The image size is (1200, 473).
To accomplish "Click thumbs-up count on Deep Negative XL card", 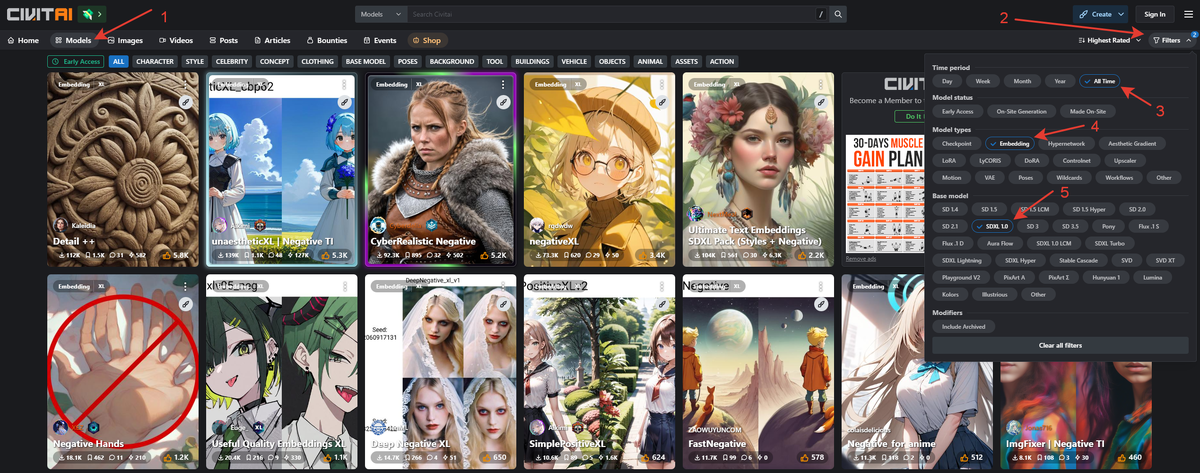I will 495,457.
